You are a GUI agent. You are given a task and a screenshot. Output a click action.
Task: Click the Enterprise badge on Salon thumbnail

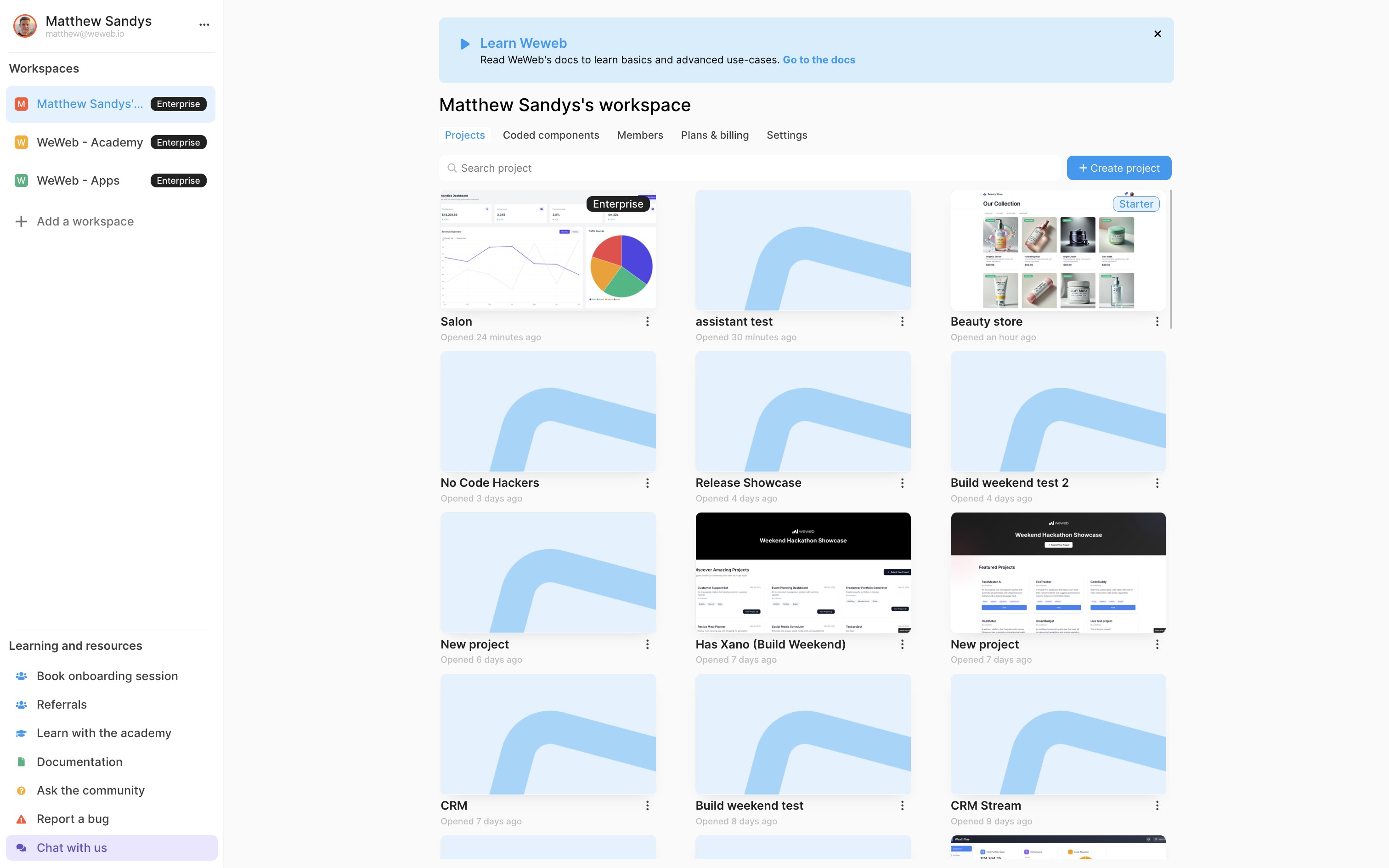618,204
